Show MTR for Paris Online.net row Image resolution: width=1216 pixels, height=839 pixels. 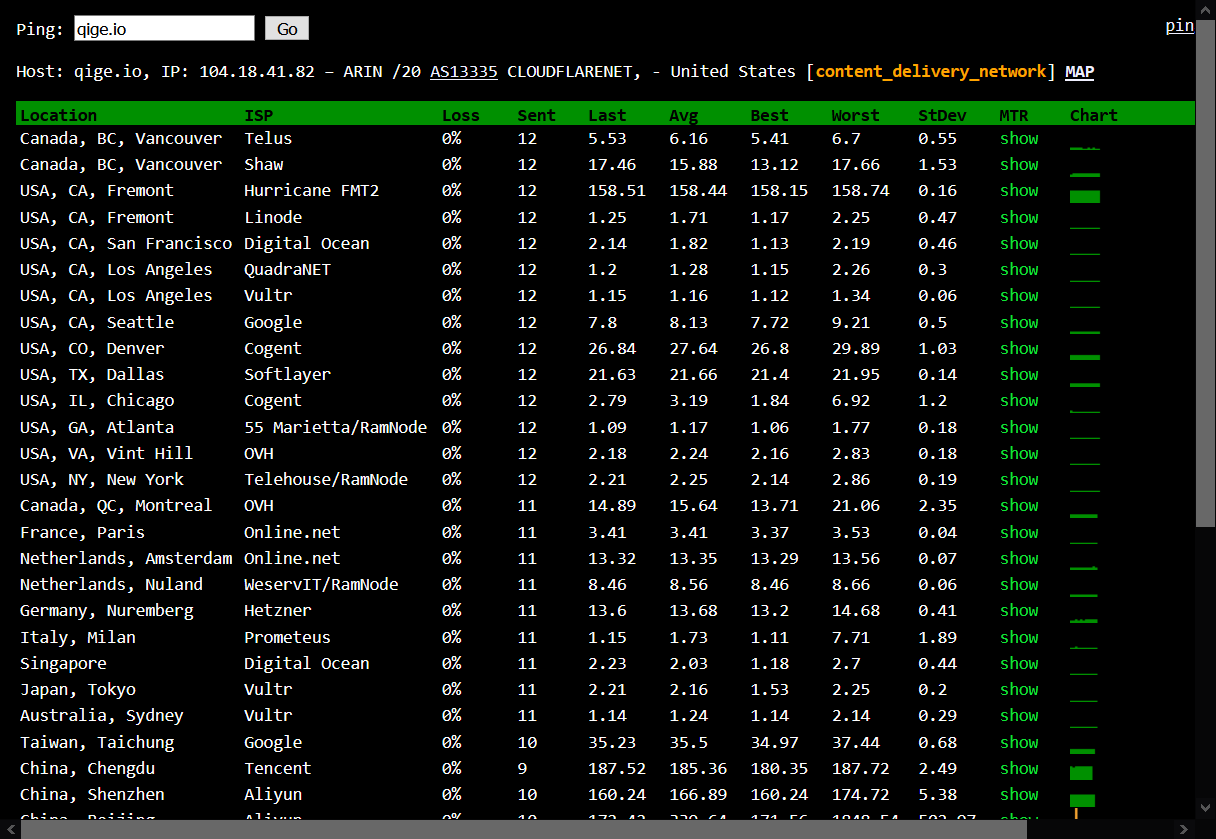(x=1019, y=532)
